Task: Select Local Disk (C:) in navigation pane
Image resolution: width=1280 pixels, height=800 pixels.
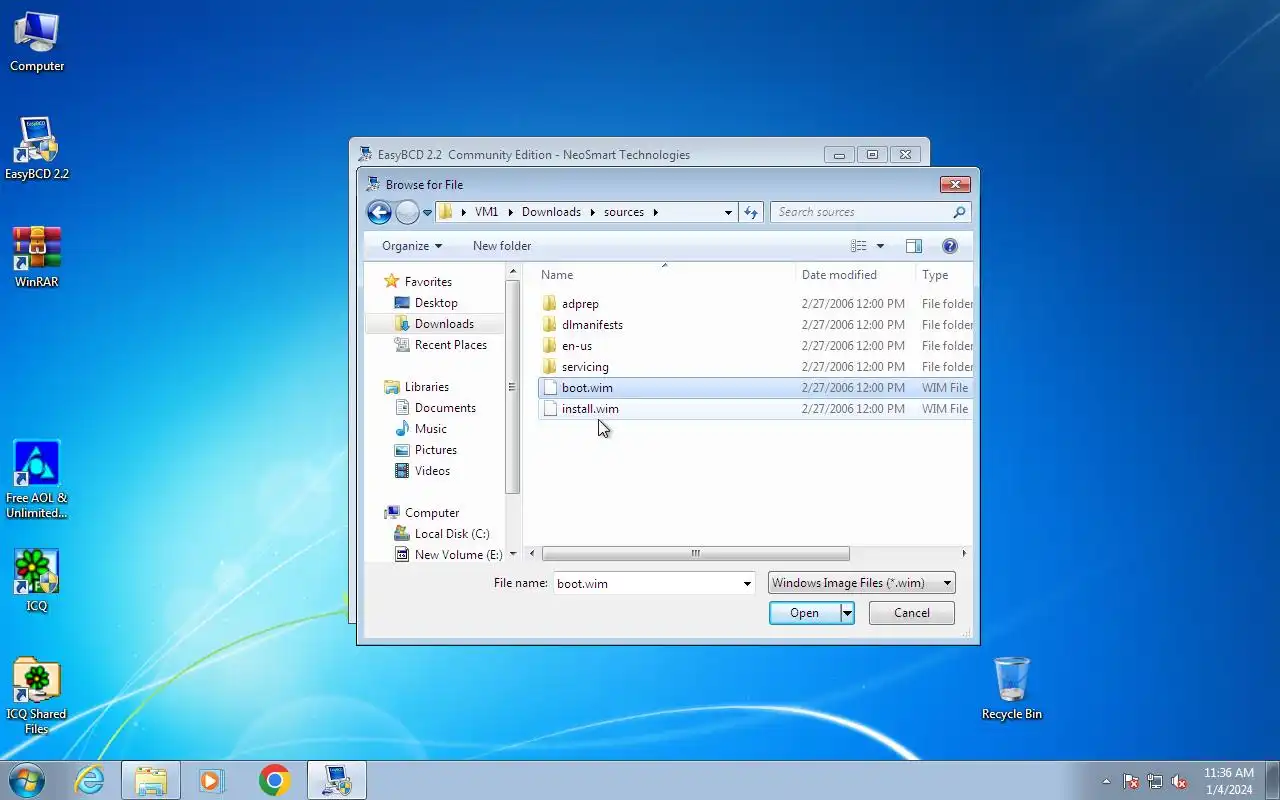Action: [x=451, y=534]
